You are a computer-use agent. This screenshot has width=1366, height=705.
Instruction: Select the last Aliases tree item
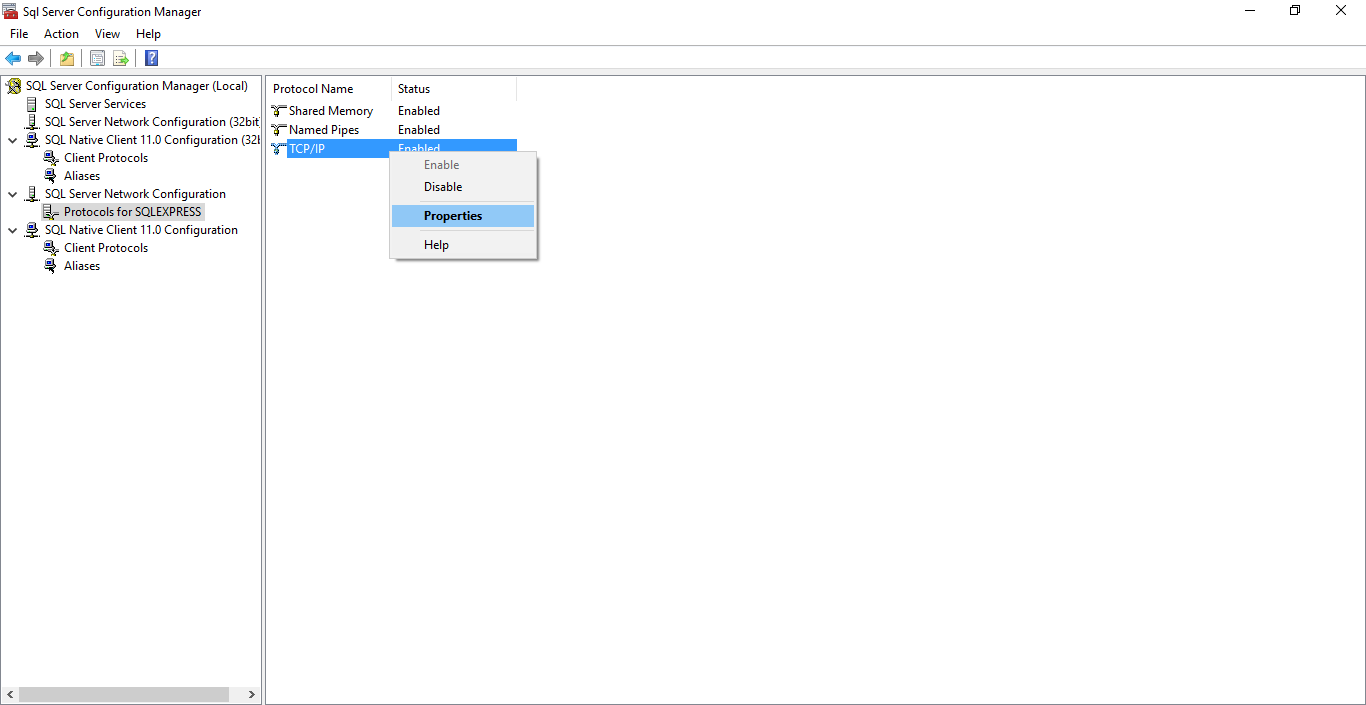(x=82, y=266)
